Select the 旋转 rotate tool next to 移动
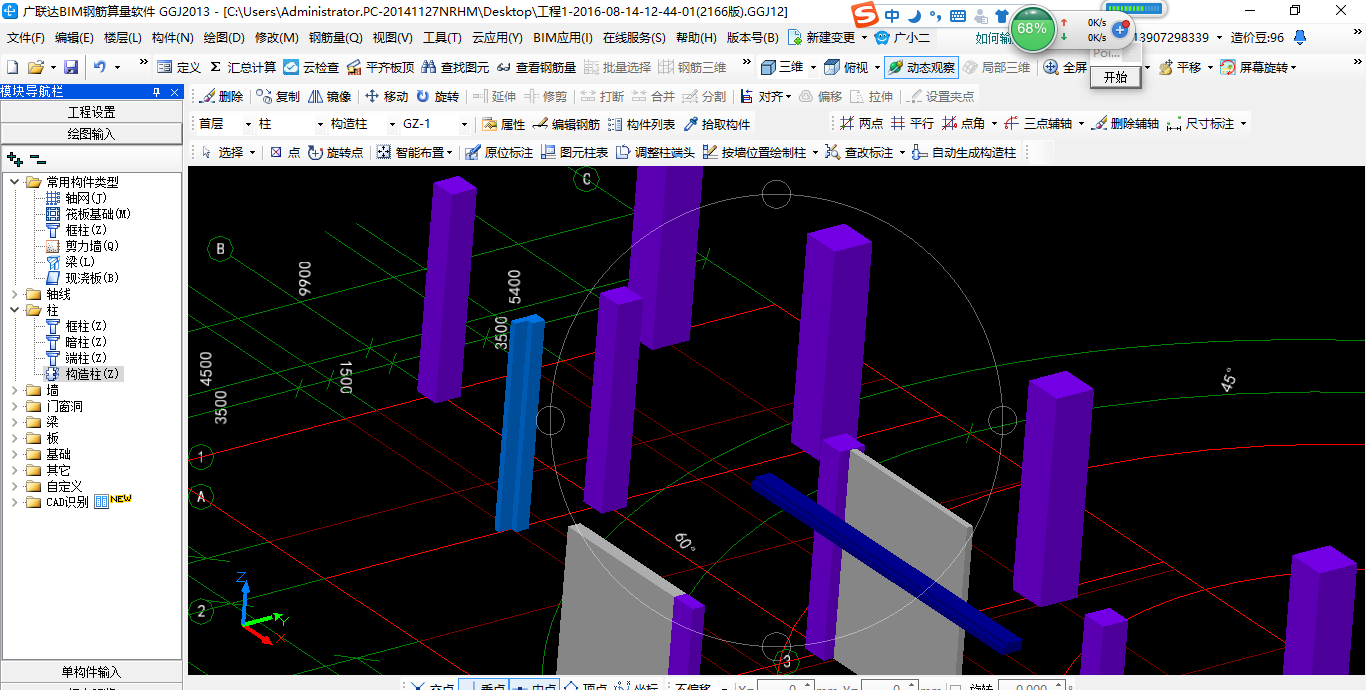The height and width of the screenshot is (690, 1366). [438, 96]
